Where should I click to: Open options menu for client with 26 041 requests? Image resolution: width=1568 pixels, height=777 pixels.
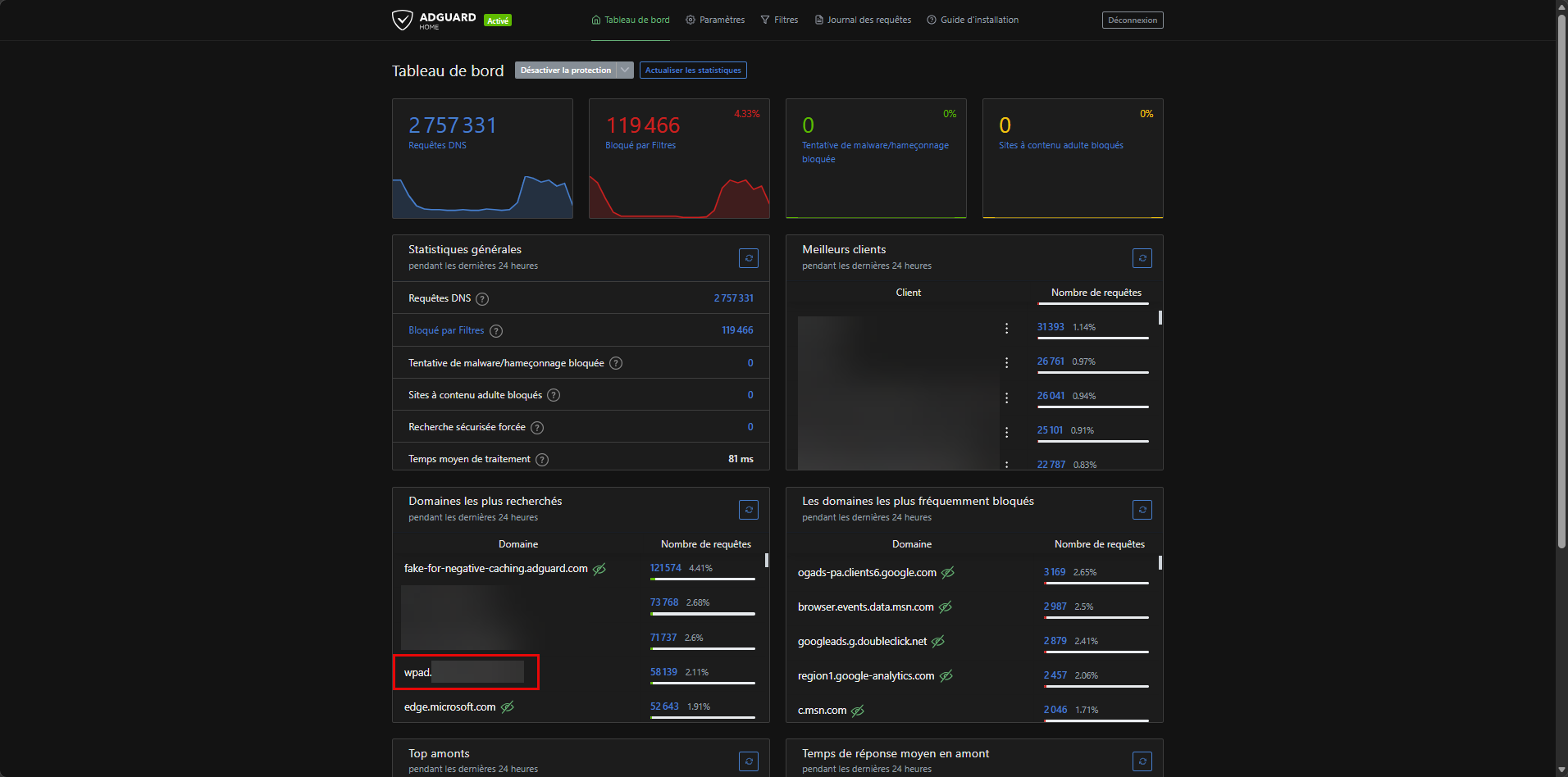(1006, 398)
